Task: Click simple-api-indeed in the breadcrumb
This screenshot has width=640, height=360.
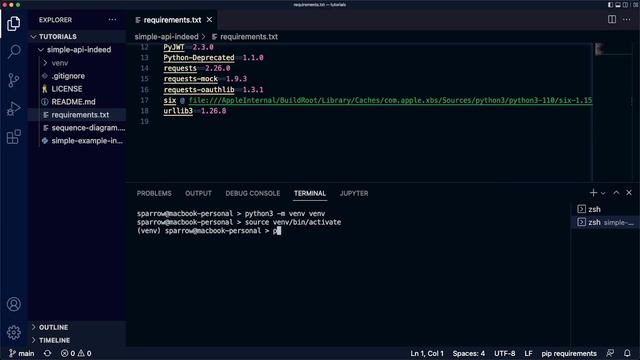Action: 166,36
